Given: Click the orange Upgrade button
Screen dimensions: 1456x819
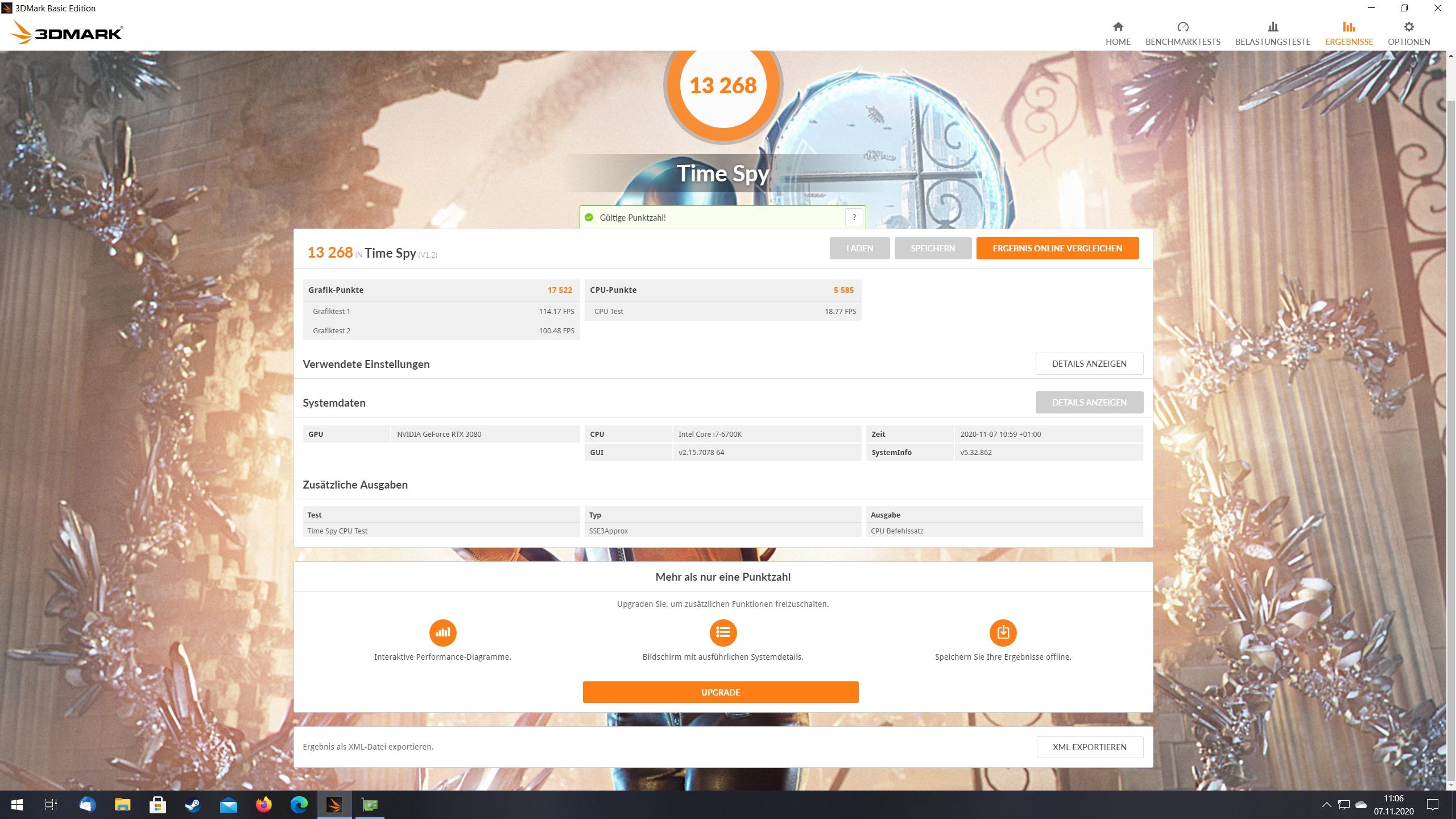Looking at the screenshot, I should click(721, 692).
